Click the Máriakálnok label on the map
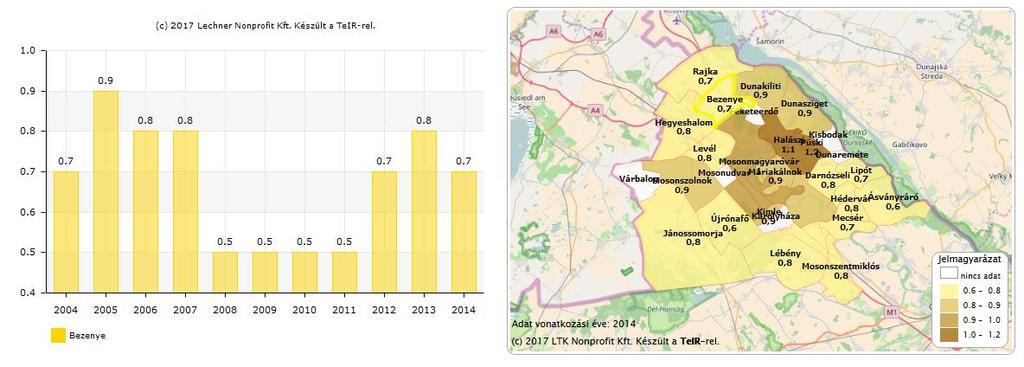Viewport: 1024px width, 367px height. pyautogui.click(x=775, y=171)
